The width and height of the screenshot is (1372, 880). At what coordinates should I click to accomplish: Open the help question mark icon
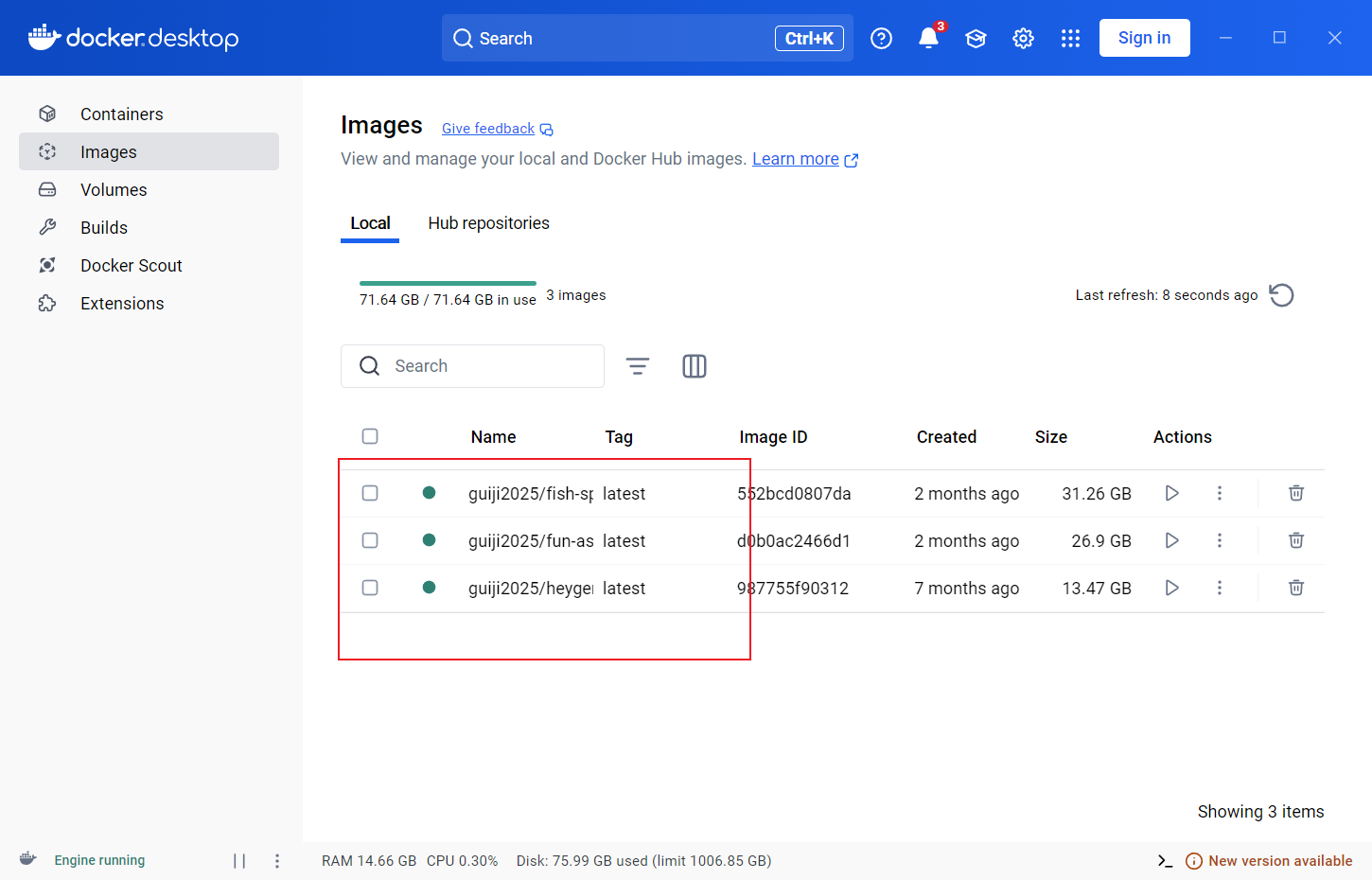click(881, 38)
